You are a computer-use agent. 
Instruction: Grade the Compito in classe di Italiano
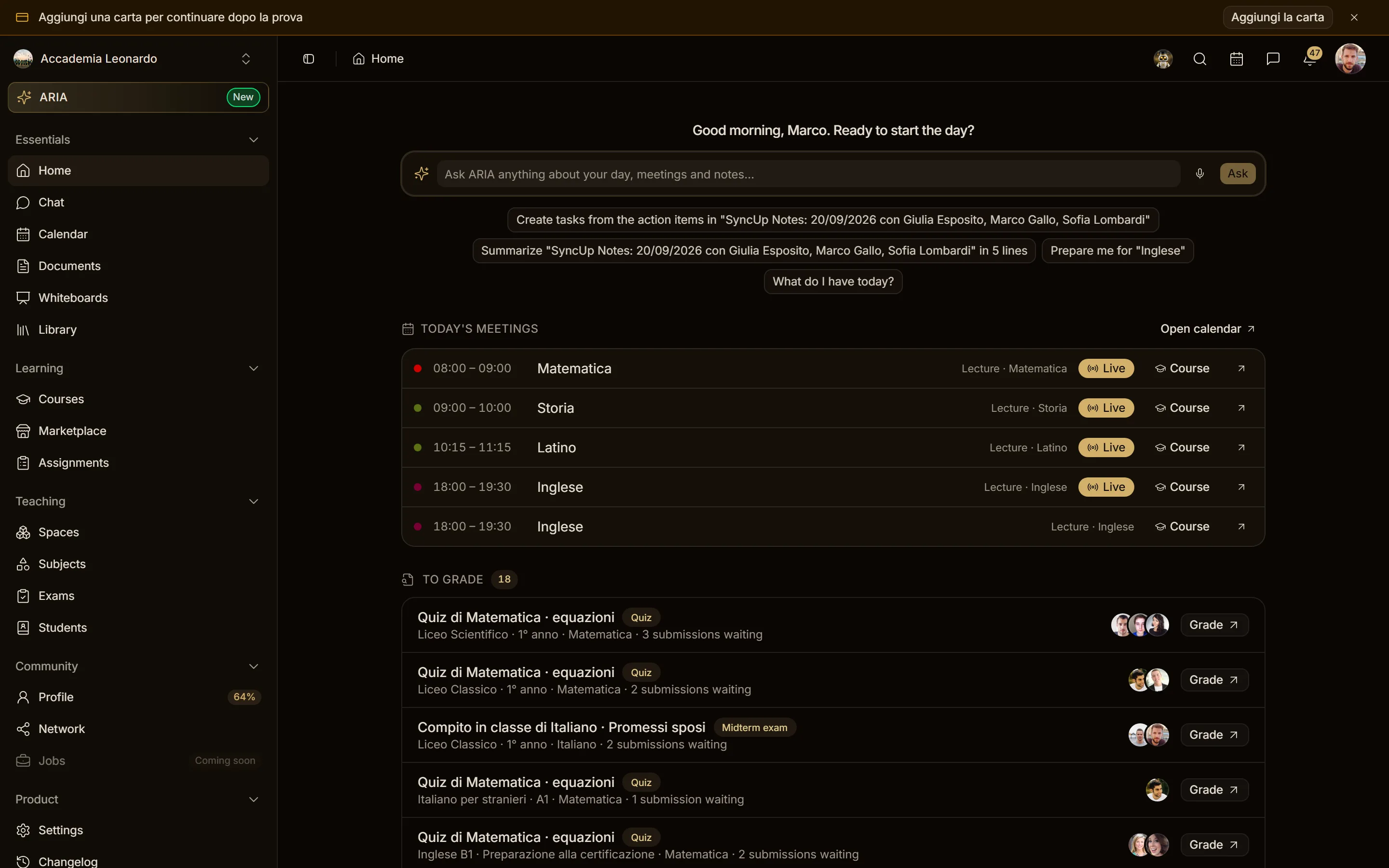(1214, 735)
